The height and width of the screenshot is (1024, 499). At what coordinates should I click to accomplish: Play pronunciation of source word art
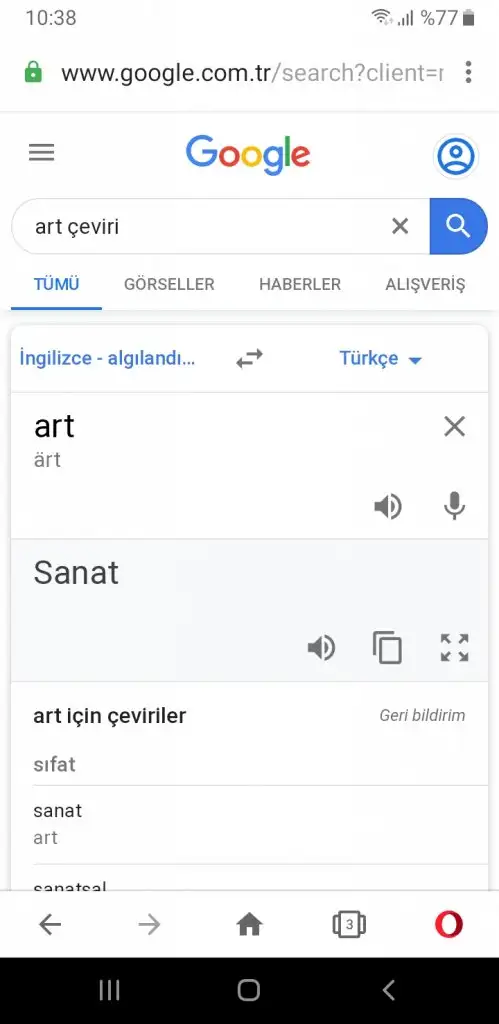388,507
